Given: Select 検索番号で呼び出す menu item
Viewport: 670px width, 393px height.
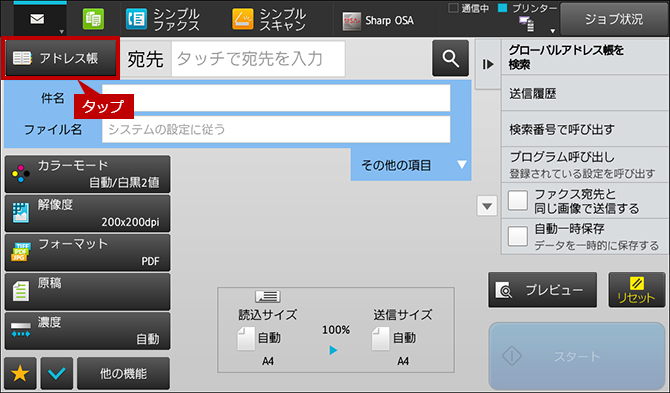Looking at the screenshot, I should [585, 129].
